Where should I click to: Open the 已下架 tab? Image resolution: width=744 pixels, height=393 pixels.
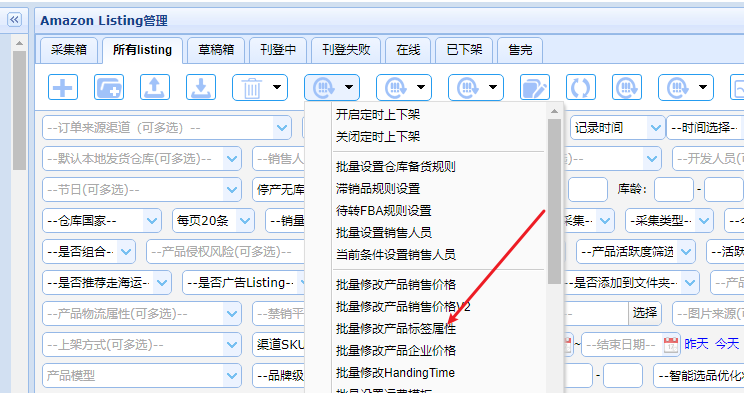point(464,50)
